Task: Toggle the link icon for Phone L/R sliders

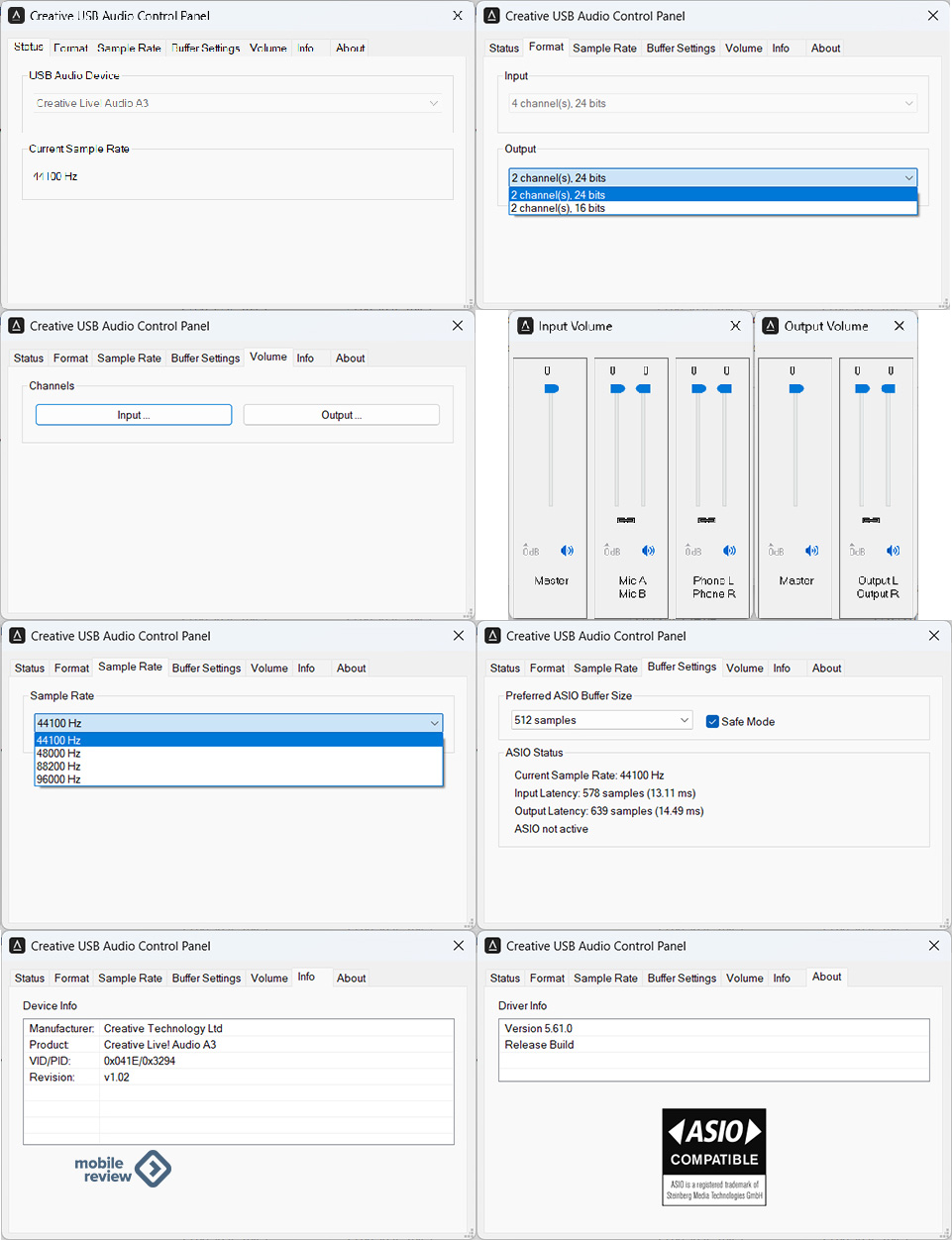Action: [706, 520]
